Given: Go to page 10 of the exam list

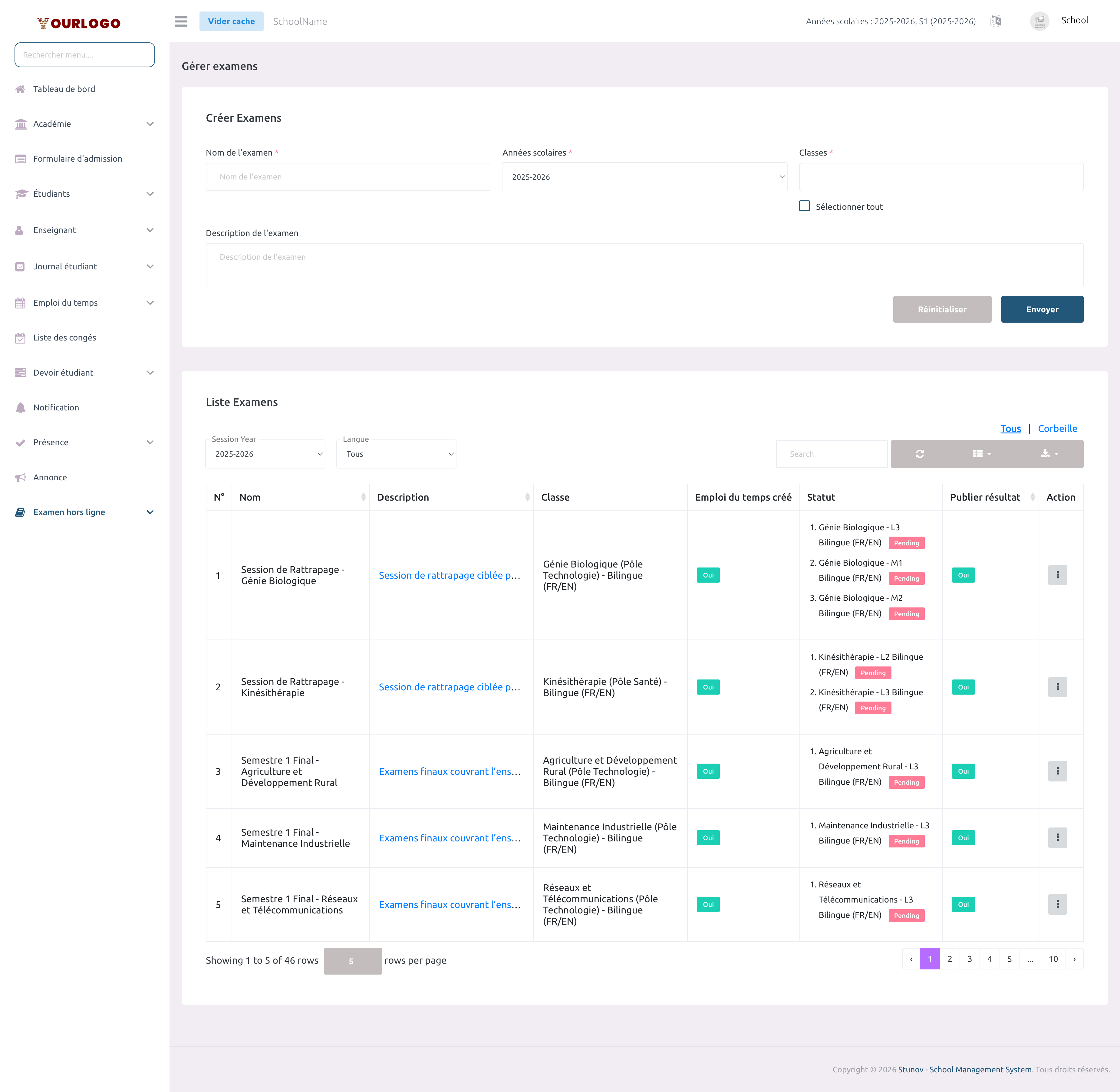Looking at the screenshot, I should [x=1053, y=958].
